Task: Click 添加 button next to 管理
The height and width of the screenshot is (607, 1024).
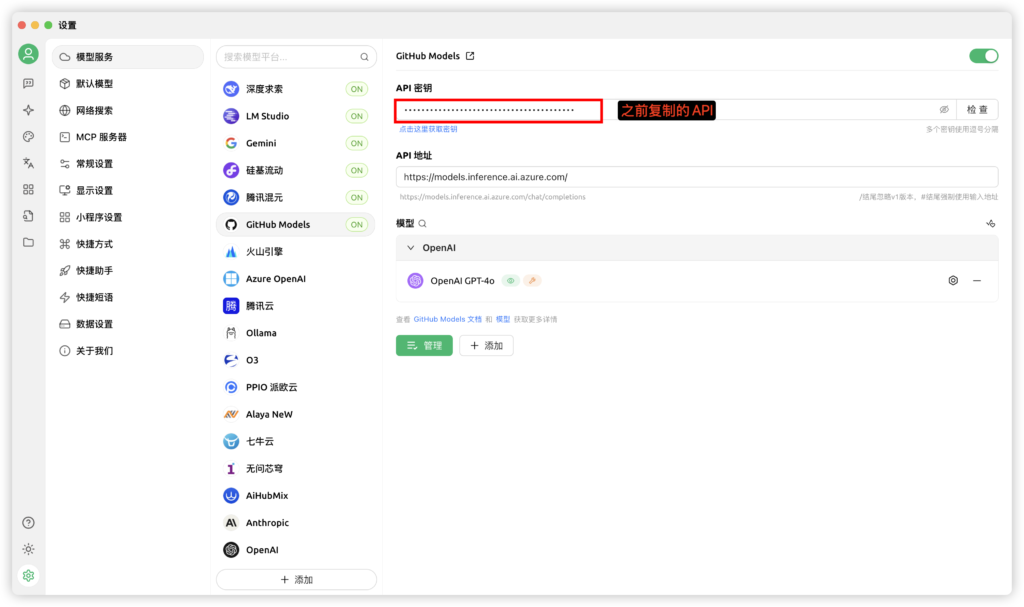Action: [487, 346]
